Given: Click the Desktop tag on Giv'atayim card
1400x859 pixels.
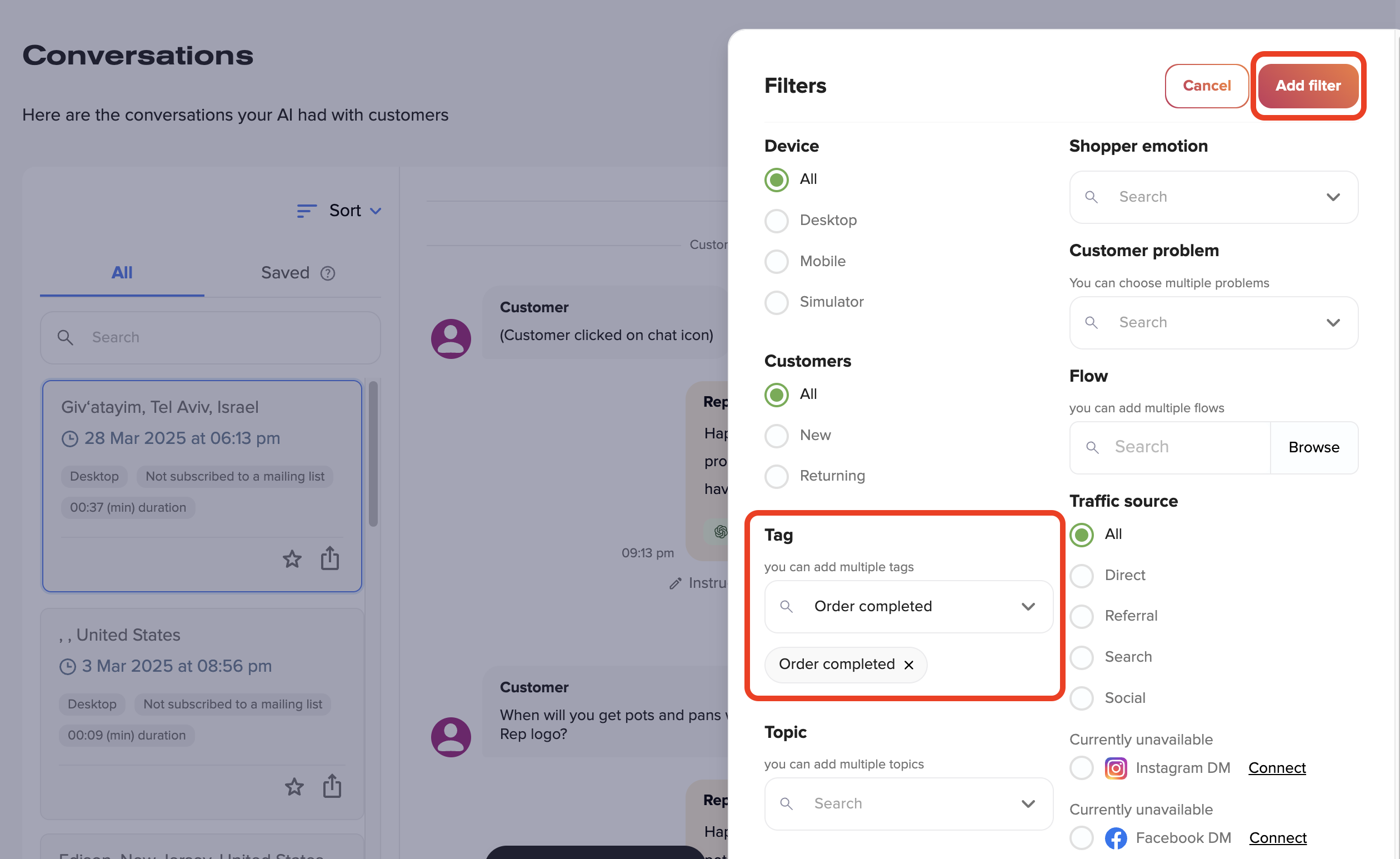Looking at the screenshot, I should pos(94,477).
